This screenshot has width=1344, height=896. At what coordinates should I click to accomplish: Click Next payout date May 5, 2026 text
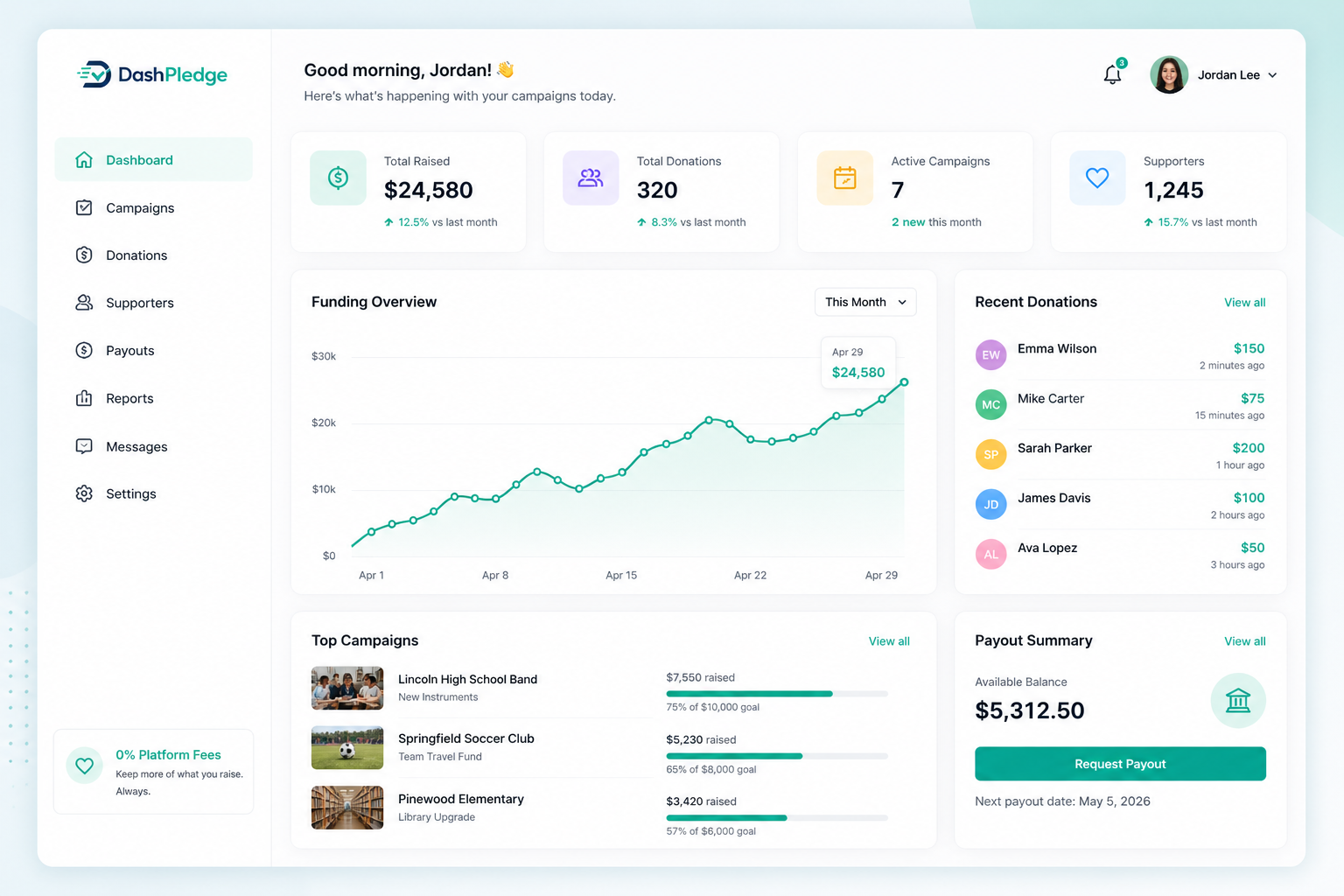[x=1062, y=801]
